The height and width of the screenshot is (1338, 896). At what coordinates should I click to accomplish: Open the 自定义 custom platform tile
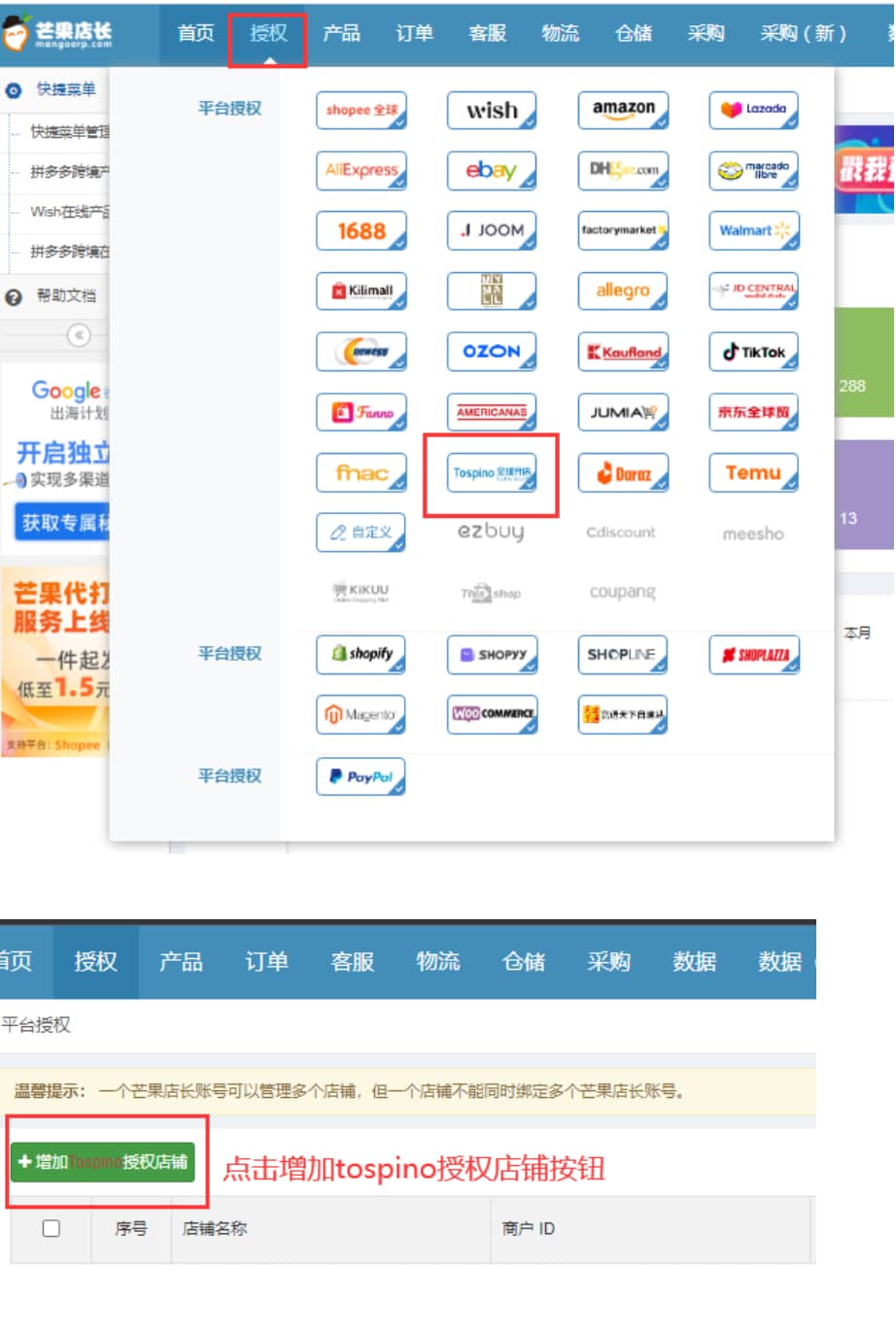(362, 532)
